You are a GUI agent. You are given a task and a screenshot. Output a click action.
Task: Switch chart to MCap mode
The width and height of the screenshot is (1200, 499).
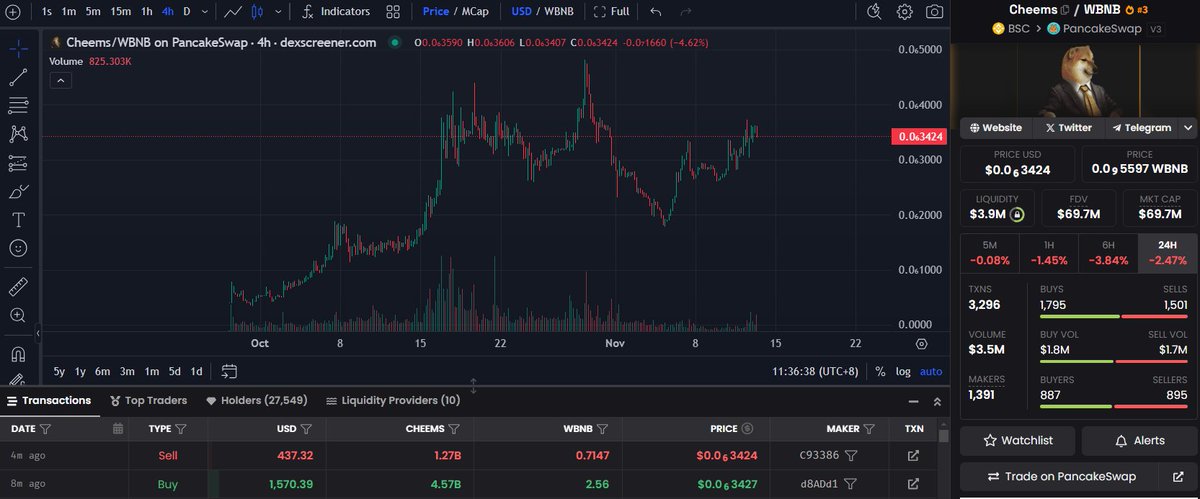click(475, 12)
